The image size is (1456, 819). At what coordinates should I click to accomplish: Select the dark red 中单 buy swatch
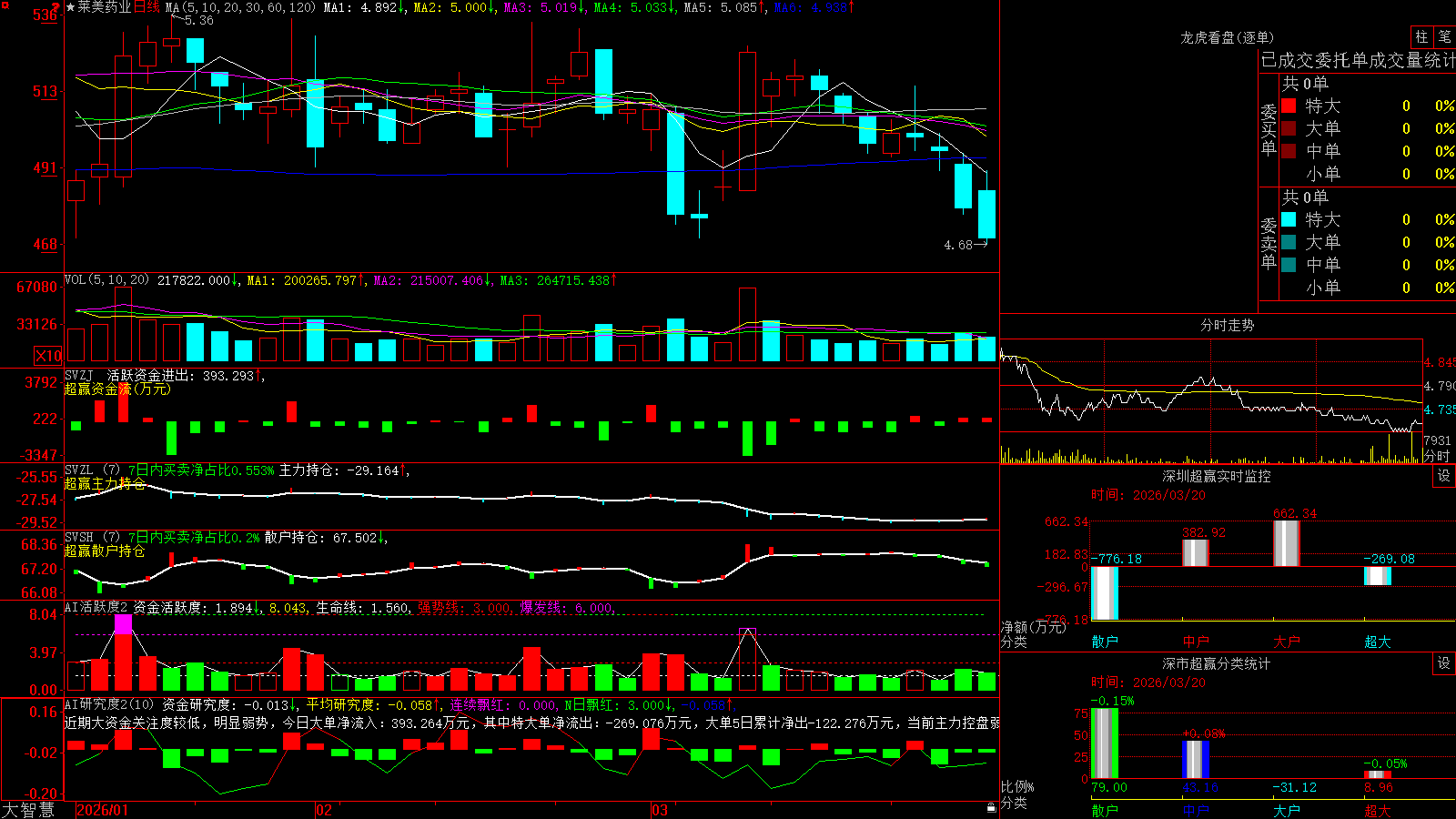[1289, 151]
